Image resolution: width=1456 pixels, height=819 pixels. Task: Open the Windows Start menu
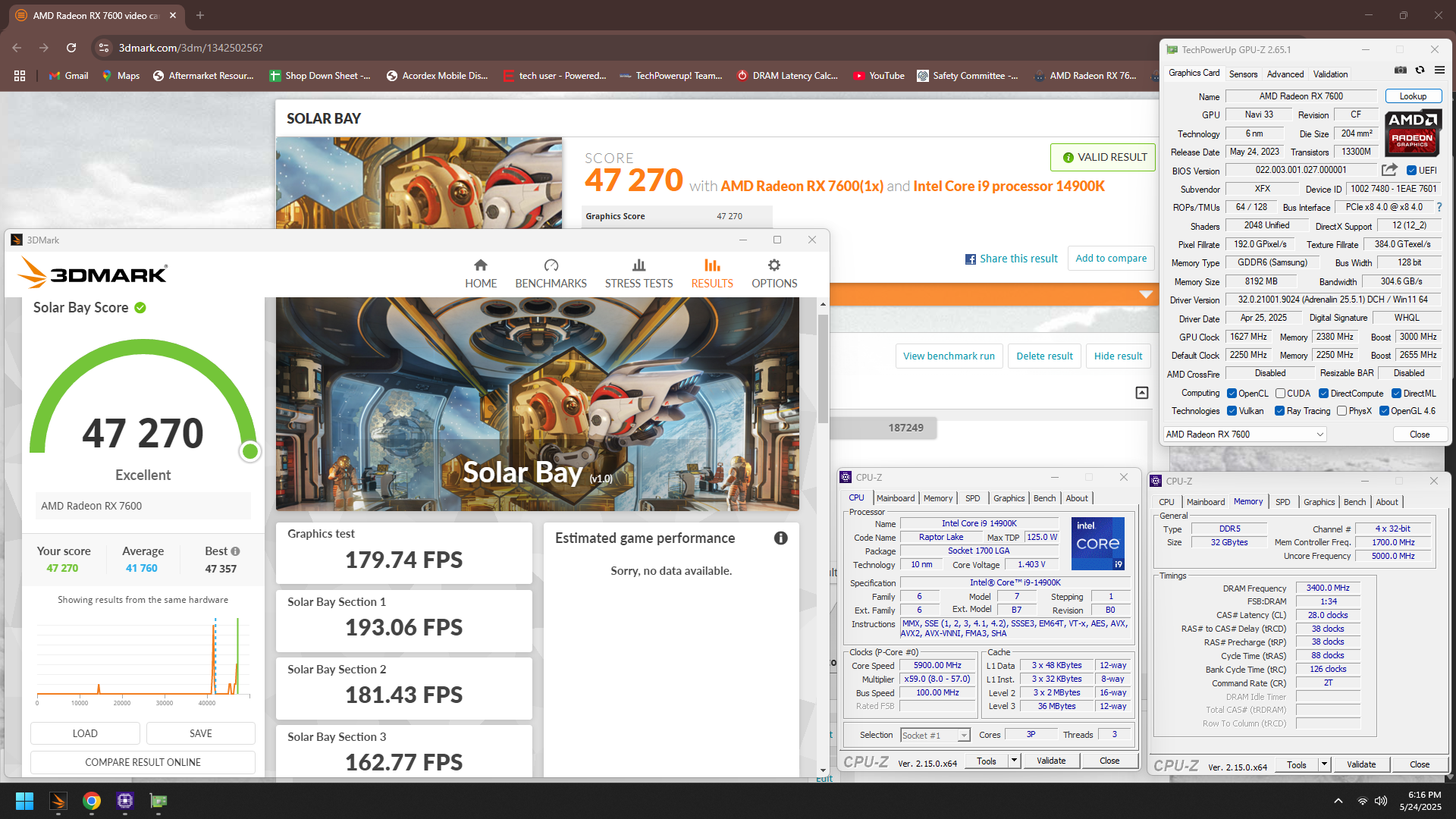[x=24, y=801]
